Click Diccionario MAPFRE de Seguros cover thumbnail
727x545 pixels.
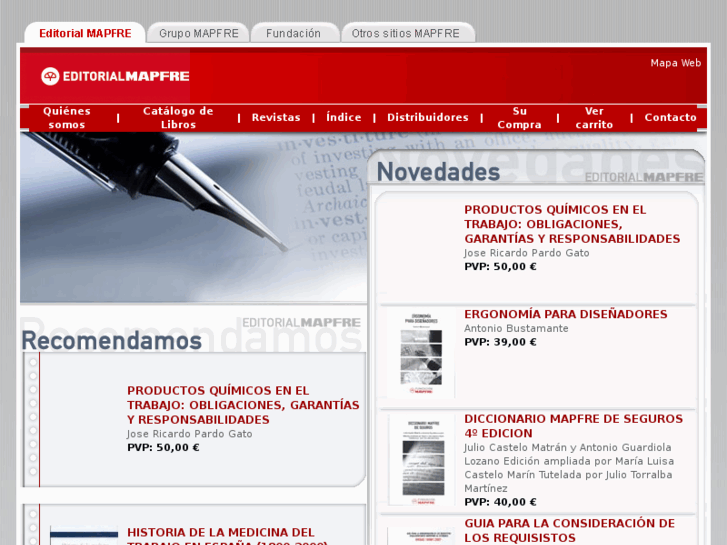422,461
